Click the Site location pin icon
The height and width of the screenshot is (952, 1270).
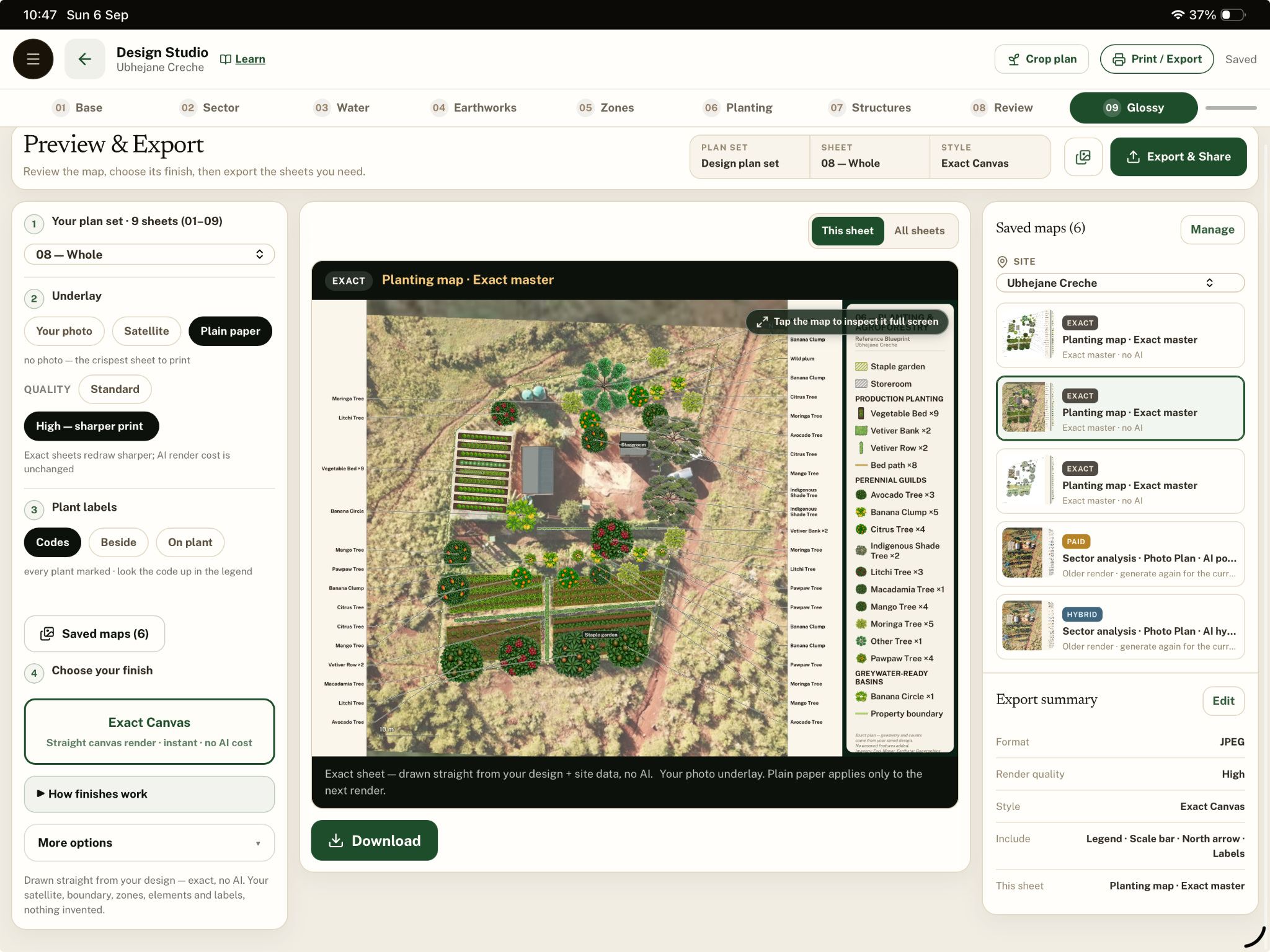1002,262
